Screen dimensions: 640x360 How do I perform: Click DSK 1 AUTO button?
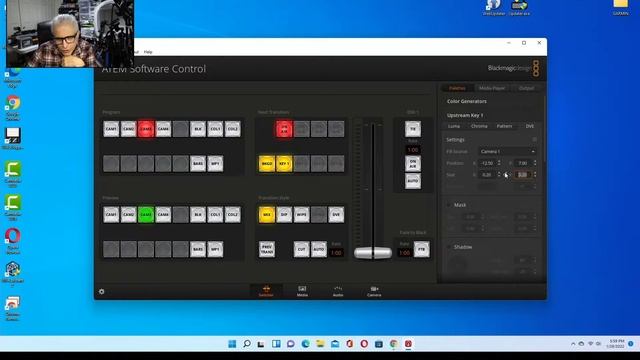[x=413, y=181]
